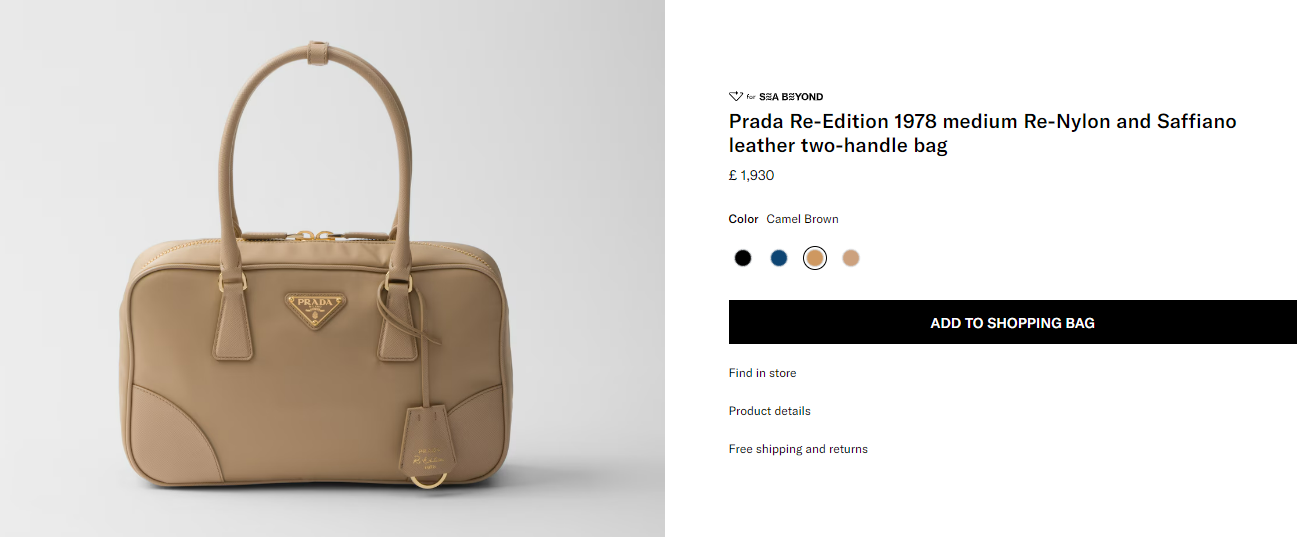Viewport: 1300px width, 537px height.
Task: Add the bag to shopping bag
Action: [x=1012, y=323]
